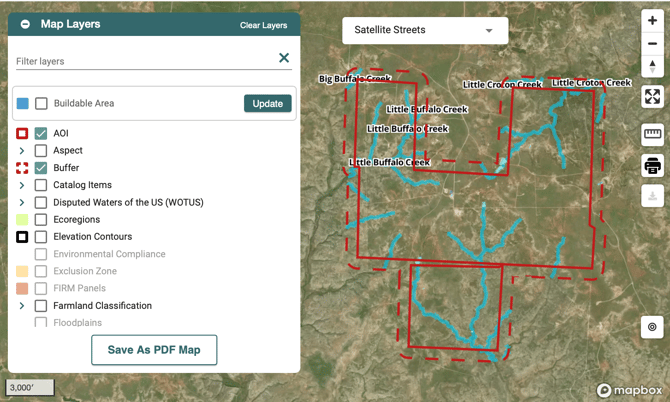Click the Update button
670x402 pixels.
(267, 104)
